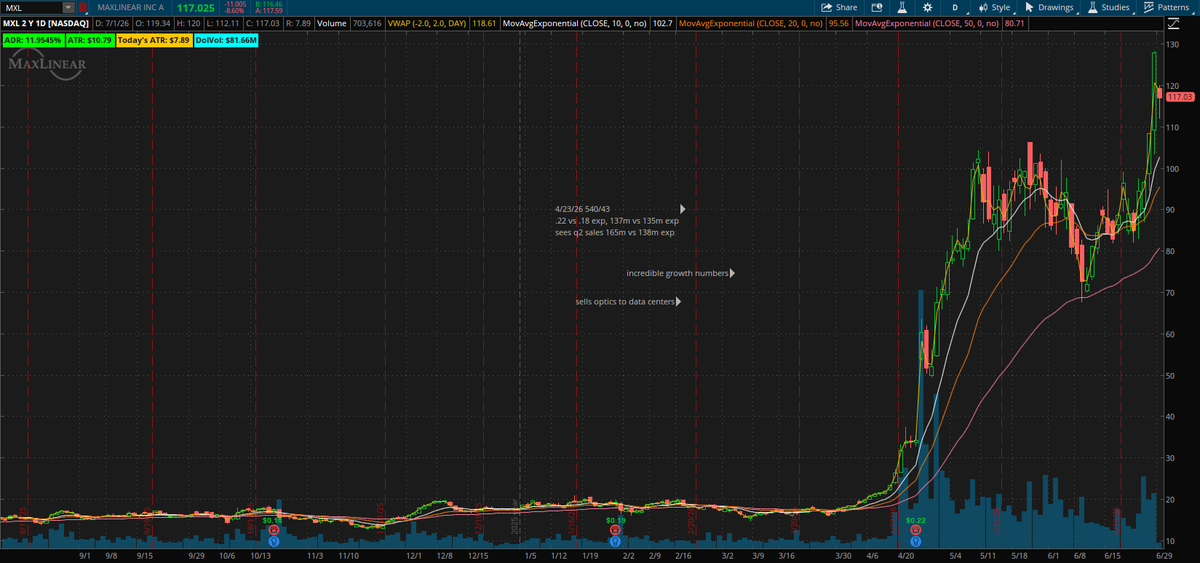This screenshot has height=563, width=1200.
Task: Select the '4/23/26 540/43' annotation
Action: click(582, 209)
